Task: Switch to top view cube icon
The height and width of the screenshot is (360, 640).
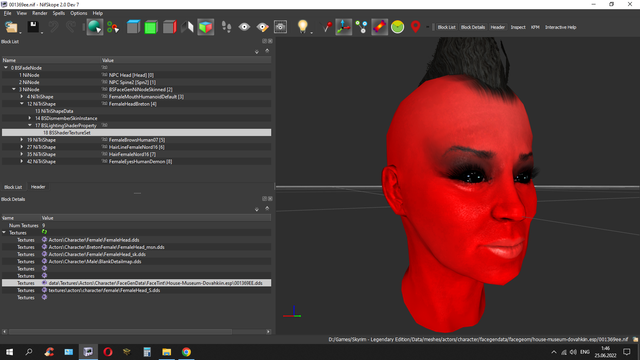Action: pos(133,27)
